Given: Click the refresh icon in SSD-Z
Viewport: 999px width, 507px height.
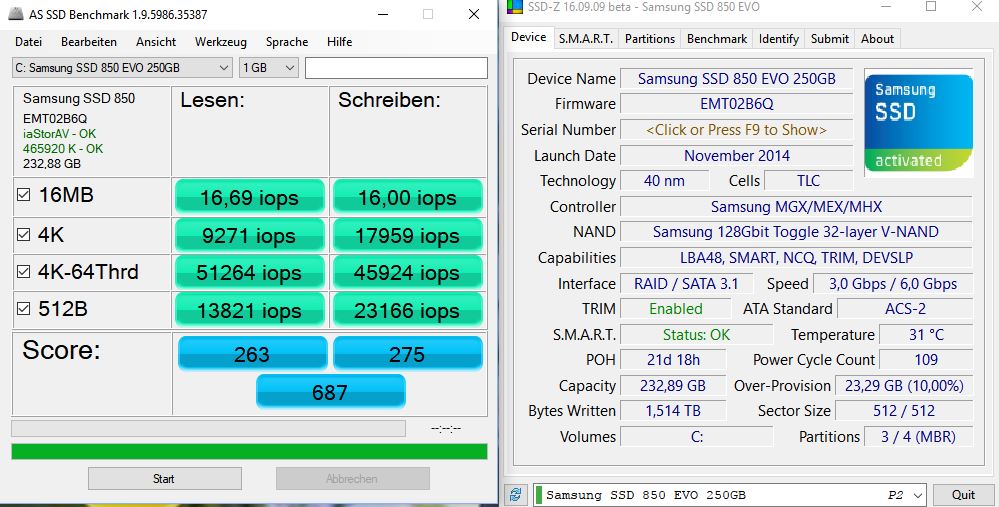Looking at the screenshot, I should (515, 495).
